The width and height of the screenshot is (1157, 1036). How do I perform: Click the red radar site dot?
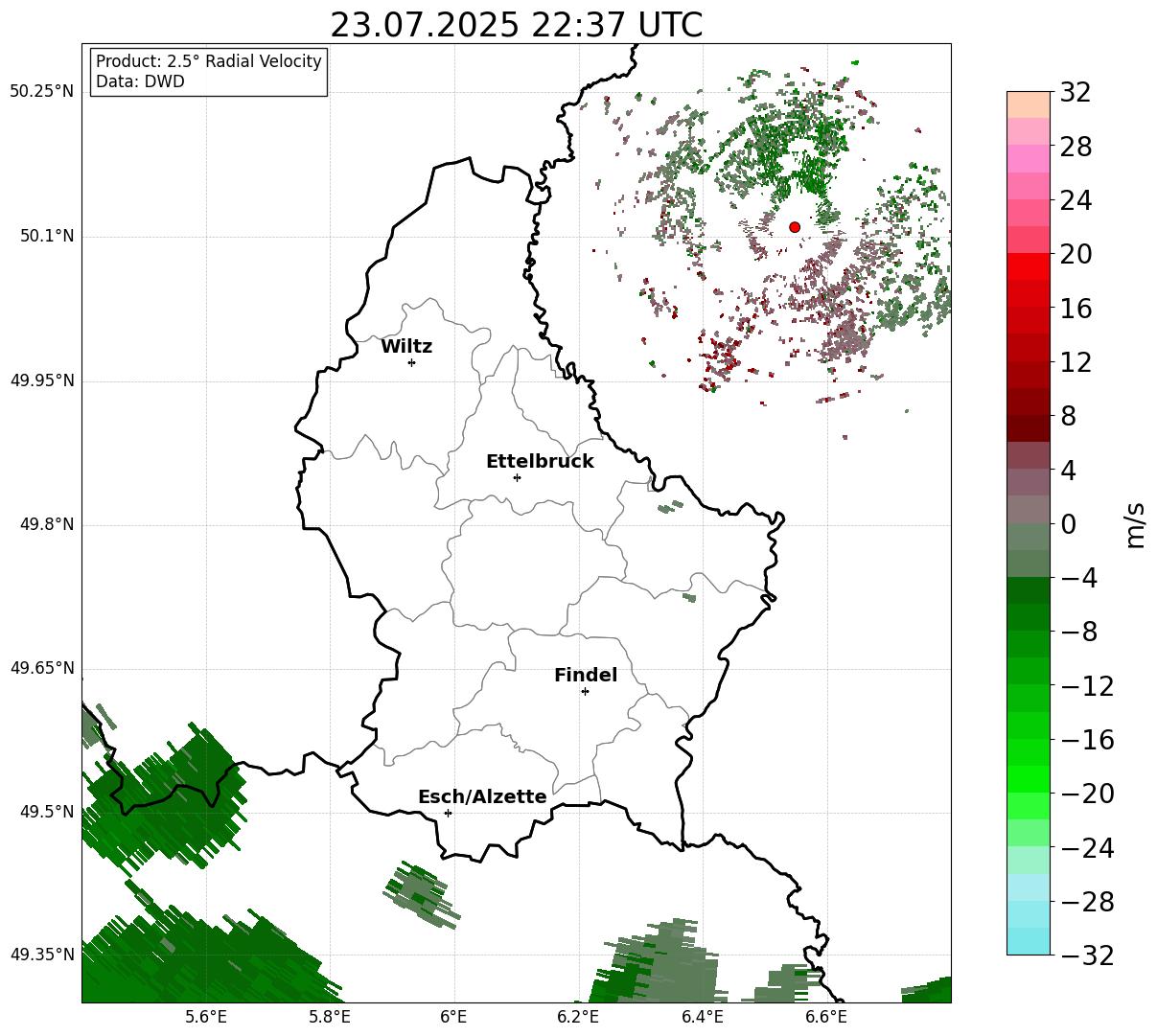click(795, 227)
